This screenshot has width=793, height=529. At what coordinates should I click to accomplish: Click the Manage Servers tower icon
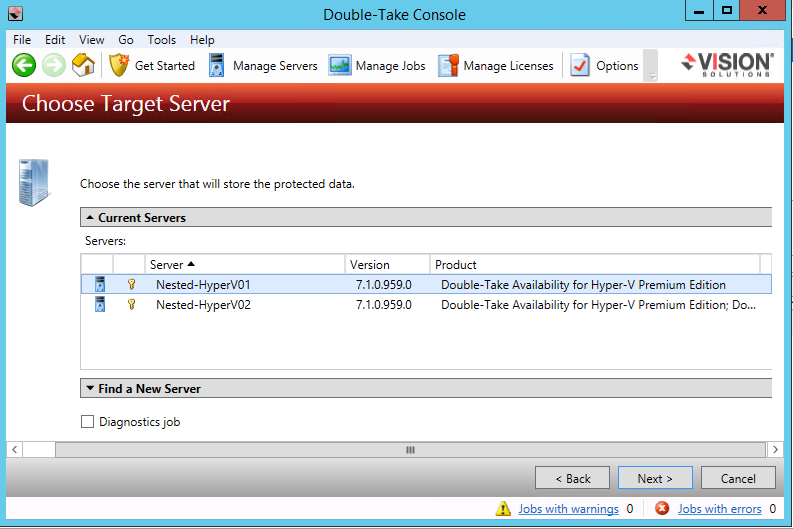tap(216, 65)
